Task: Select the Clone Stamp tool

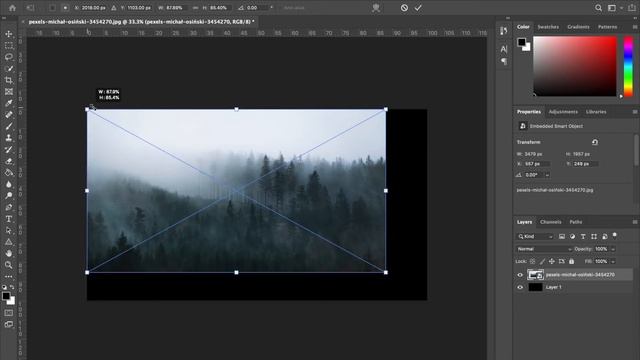Action: point(9,138)
